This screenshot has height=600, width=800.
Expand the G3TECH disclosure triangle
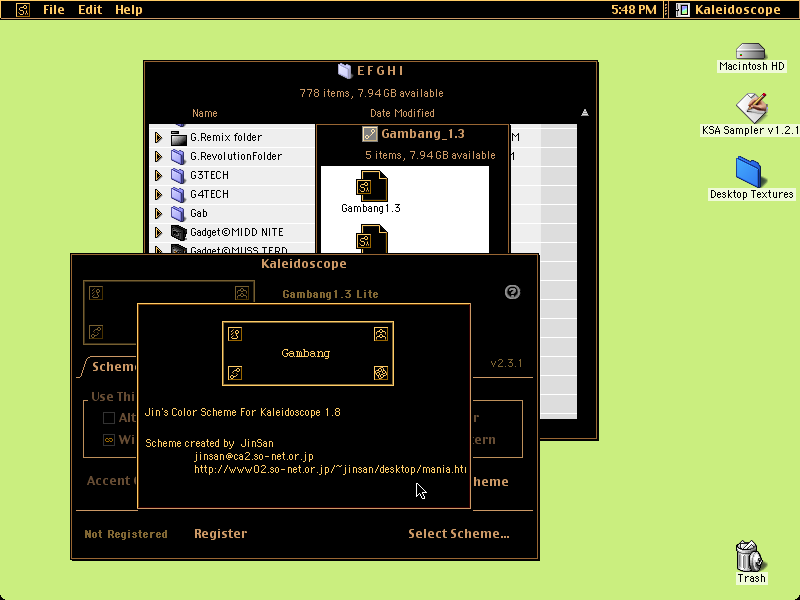click(159, 176)
